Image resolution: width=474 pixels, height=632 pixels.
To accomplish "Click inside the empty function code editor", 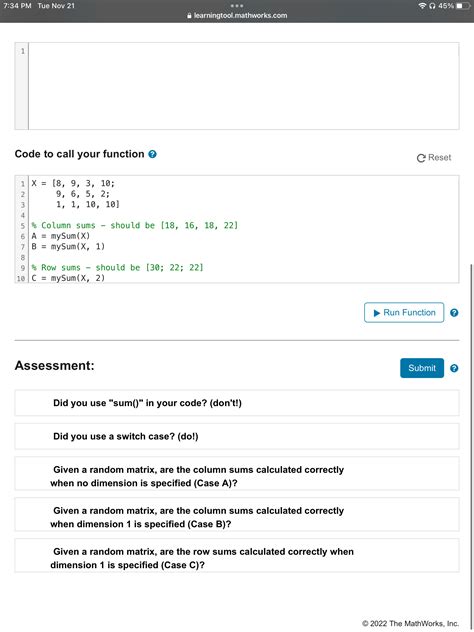I will point(243,86).
